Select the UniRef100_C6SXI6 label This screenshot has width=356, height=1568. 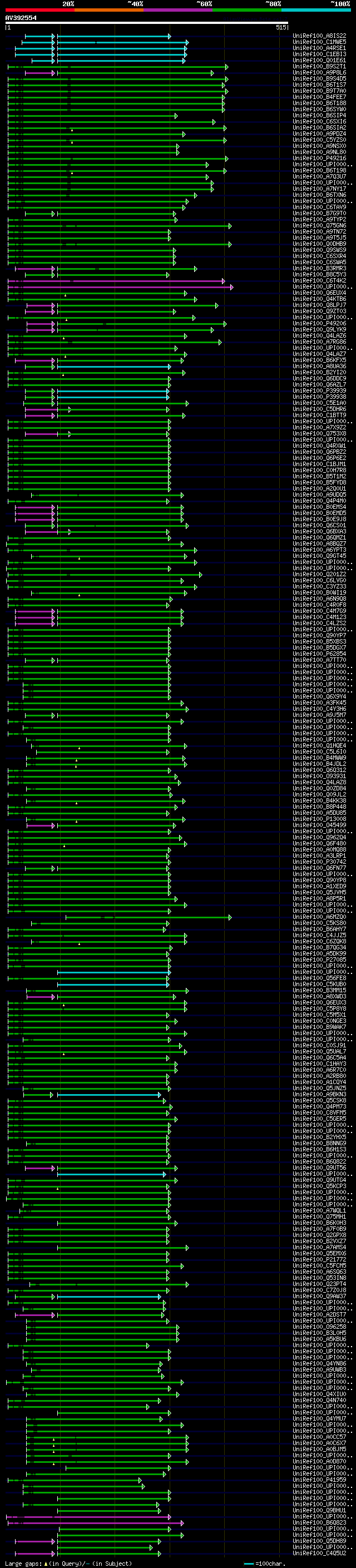coord(319,122)
